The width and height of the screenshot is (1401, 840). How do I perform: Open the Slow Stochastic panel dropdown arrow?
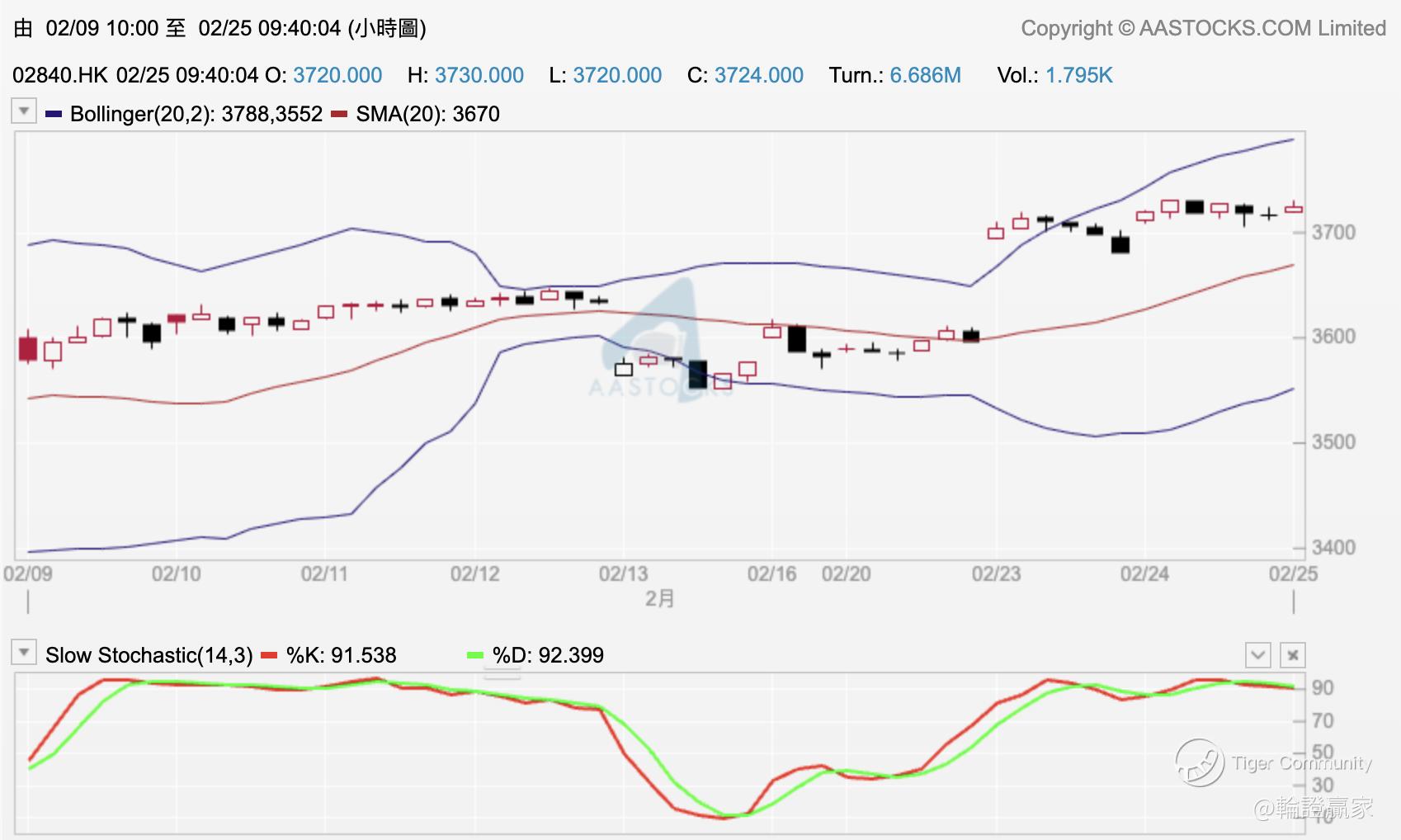(24, 653)
